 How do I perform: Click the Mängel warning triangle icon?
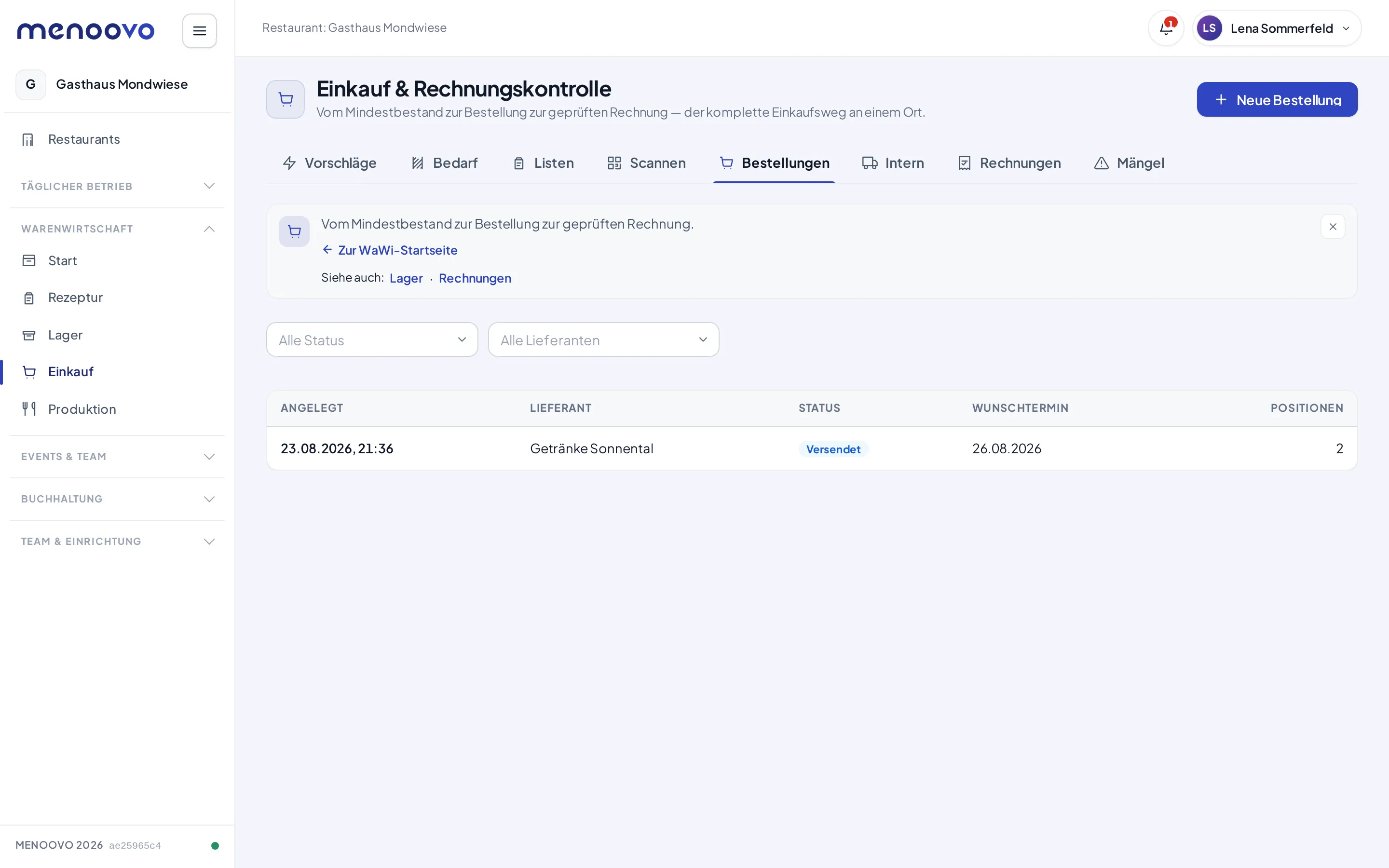click(x=1101, y=163)
